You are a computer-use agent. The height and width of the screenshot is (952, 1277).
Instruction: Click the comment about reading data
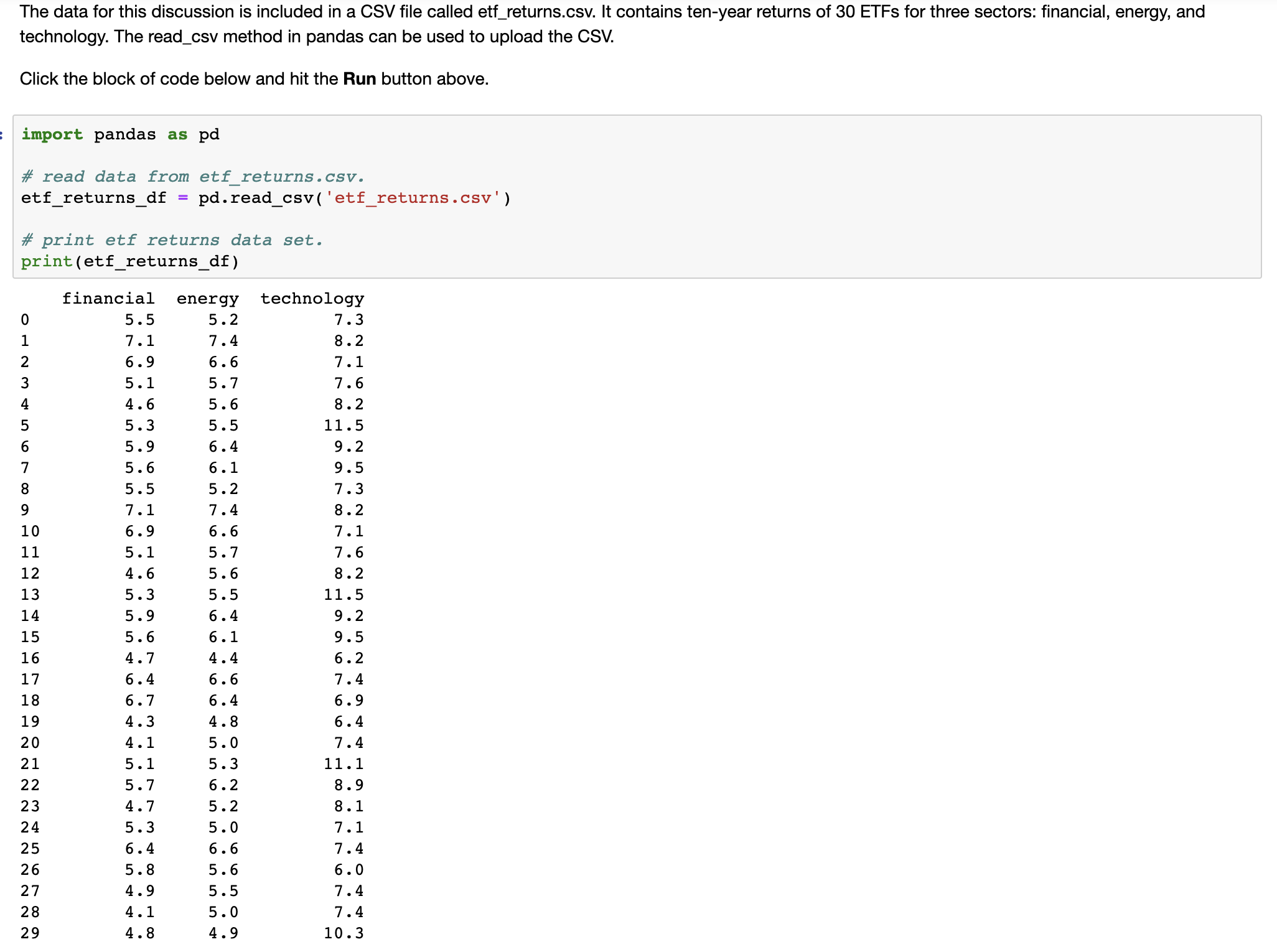[x=193, y=176]
